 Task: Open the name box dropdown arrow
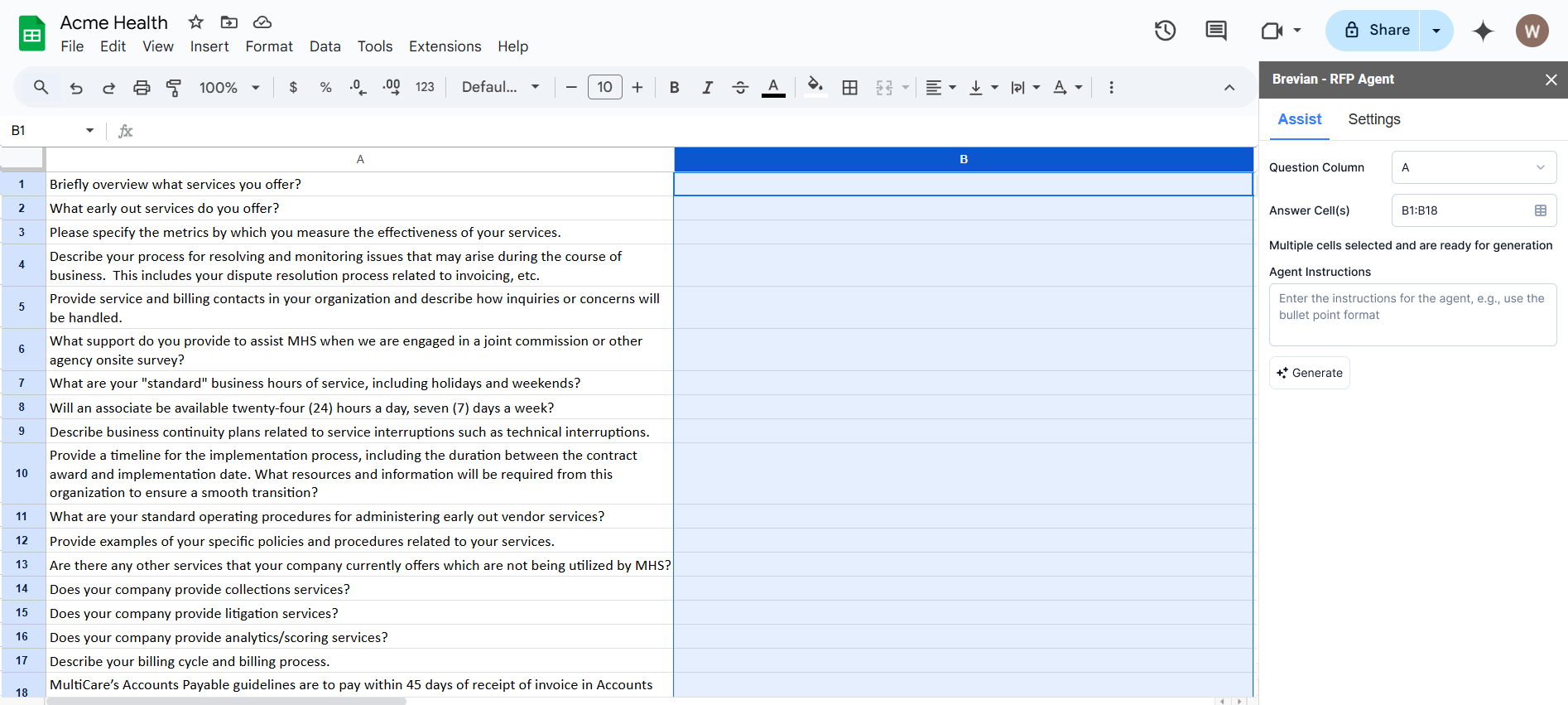(89, 130)
